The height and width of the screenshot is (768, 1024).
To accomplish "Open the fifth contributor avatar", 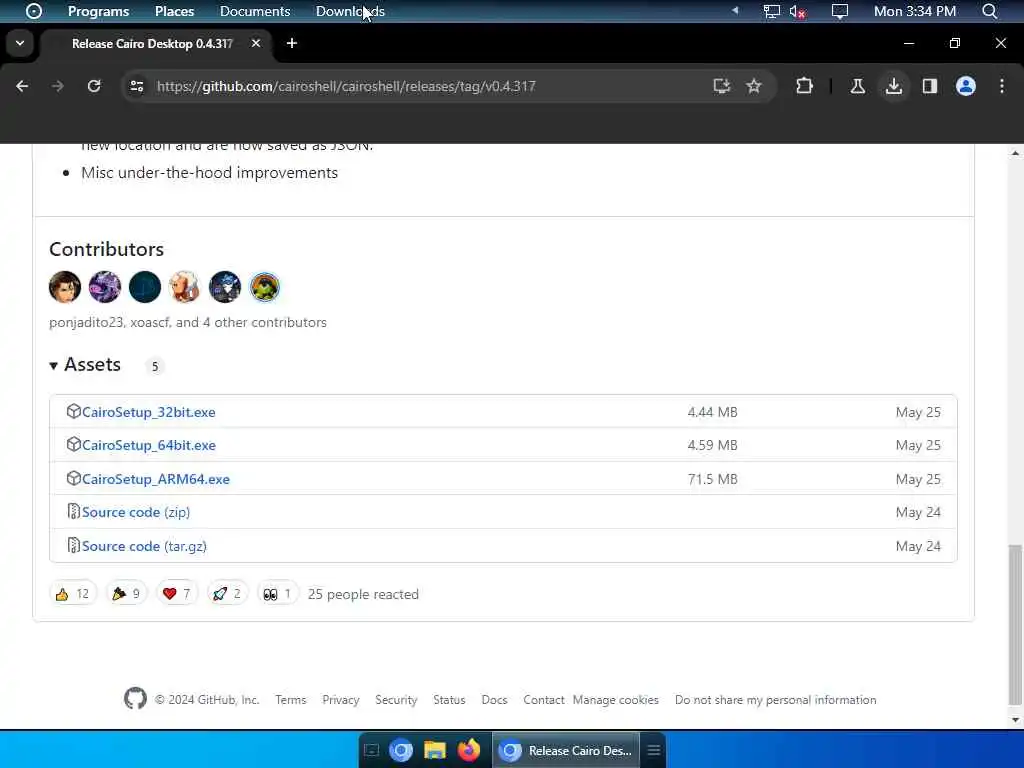I will point(225,287).
